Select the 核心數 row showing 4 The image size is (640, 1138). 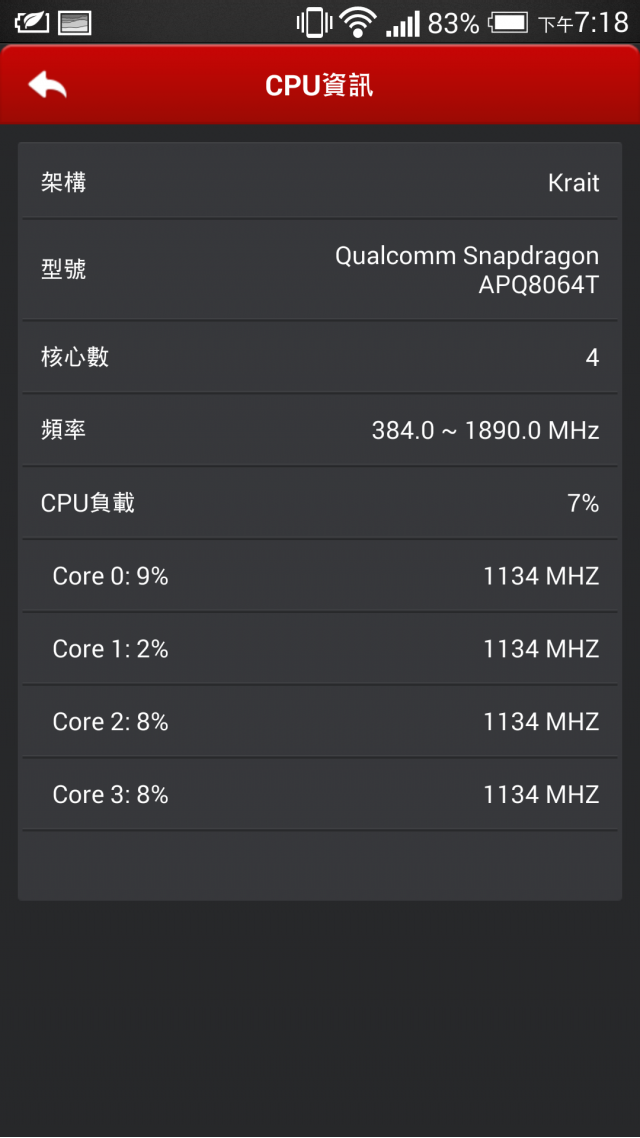(x=320, y=357)
